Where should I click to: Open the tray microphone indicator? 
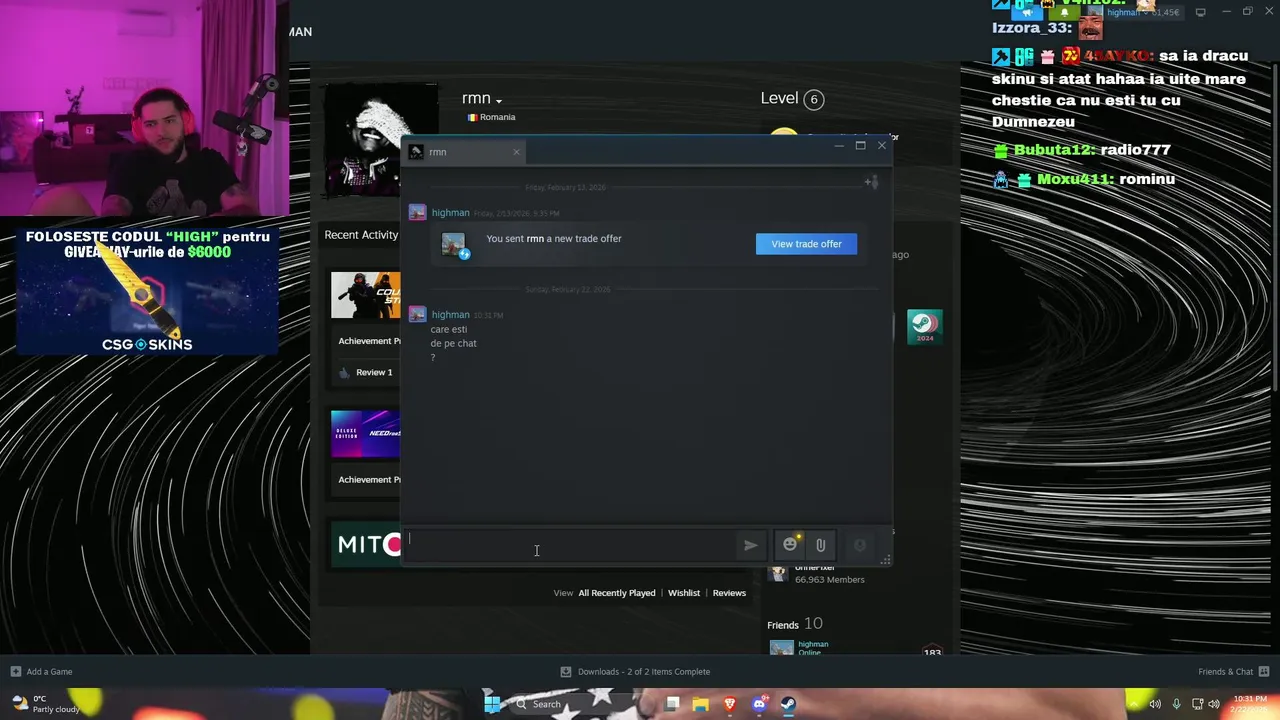pyautogui.click(x=1176, y=704)
